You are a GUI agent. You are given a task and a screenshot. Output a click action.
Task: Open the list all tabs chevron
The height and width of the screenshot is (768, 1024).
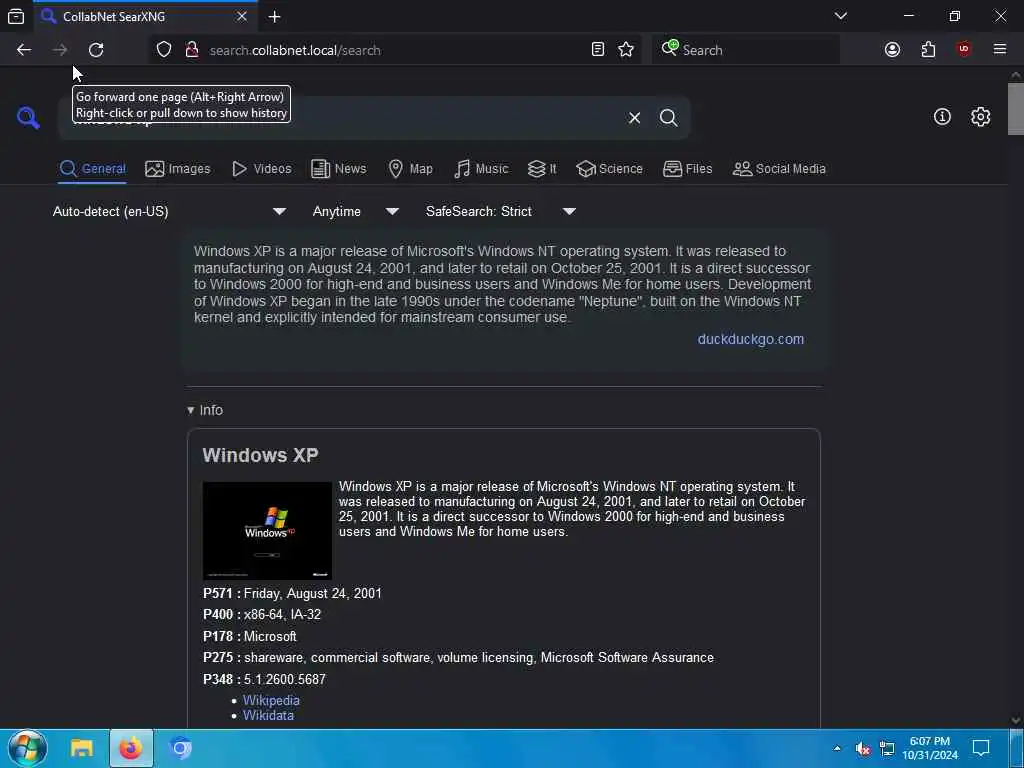point(841,16)
